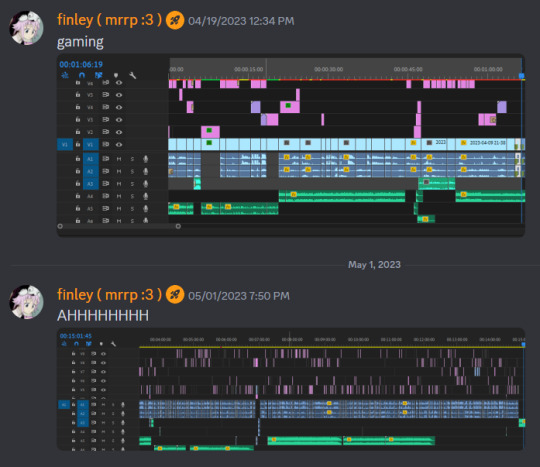
Task: Open wrench timeline settings in gaming timeline
Action: [x=133, y=75]
